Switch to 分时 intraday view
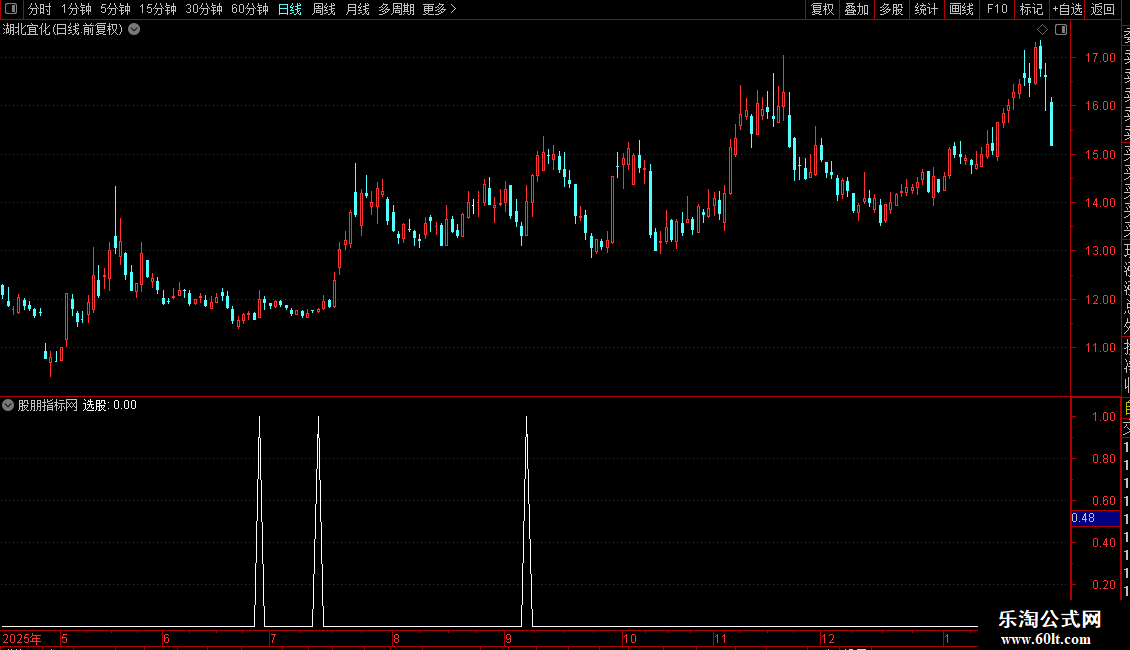1130x650 pixels. coord(40,9)
